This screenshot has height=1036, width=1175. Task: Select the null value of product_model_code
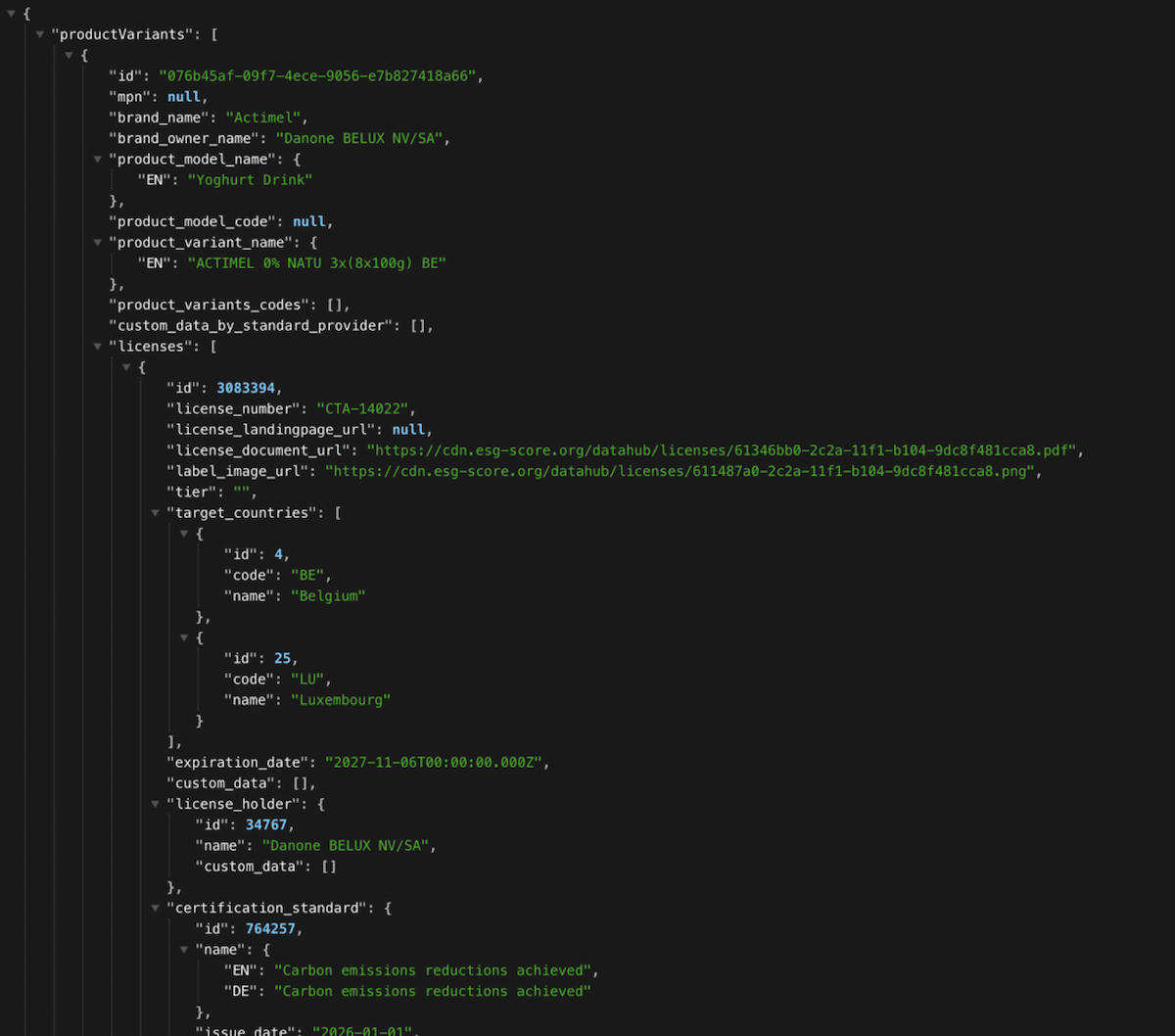coord(308,222)
